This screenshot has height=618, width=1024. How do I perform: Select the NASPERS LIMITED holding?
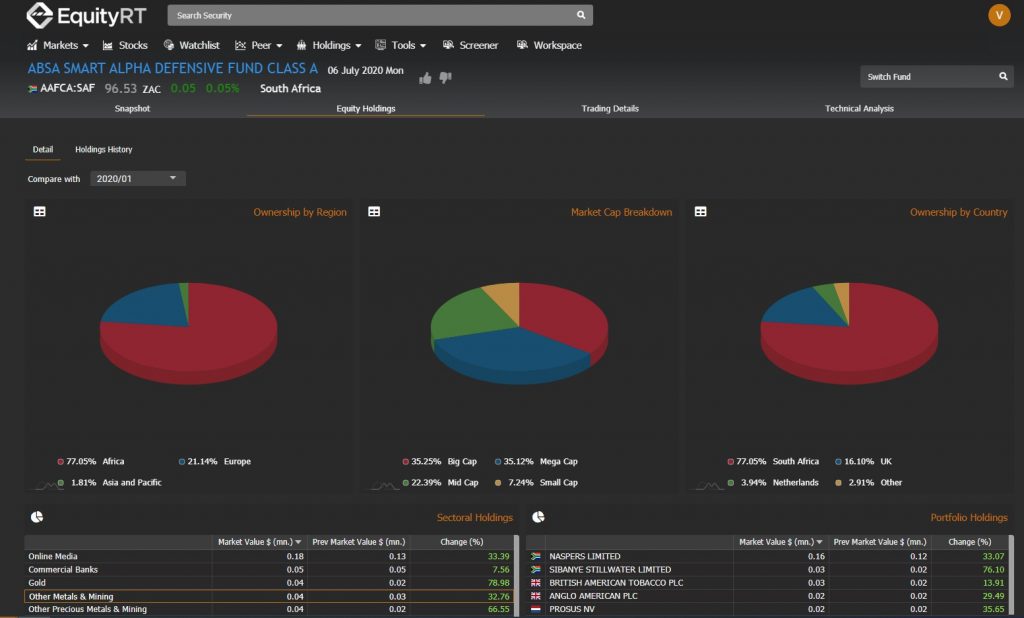click(768, 557)
